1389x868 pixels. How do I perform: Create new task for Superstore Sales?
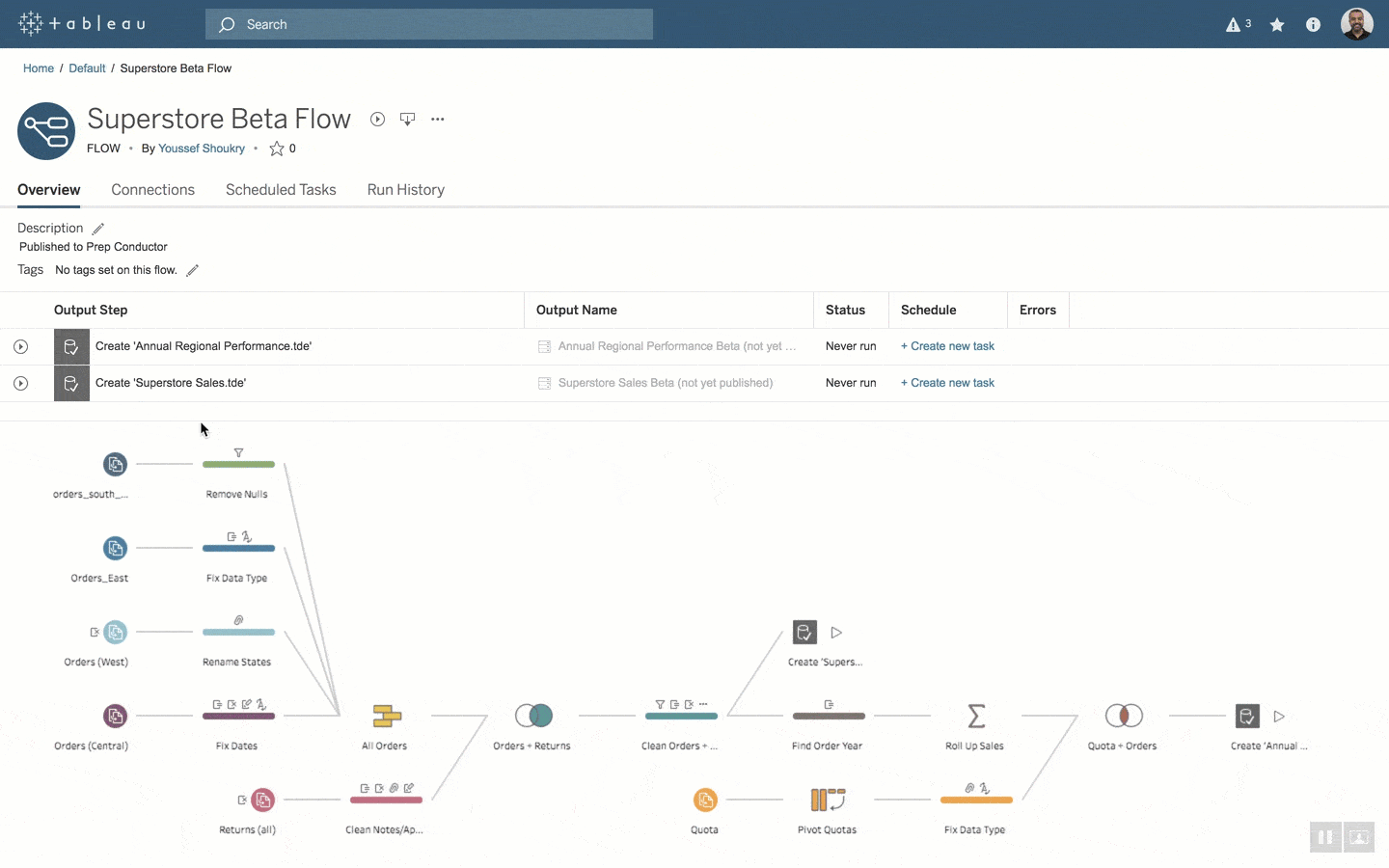click(947, 383)
